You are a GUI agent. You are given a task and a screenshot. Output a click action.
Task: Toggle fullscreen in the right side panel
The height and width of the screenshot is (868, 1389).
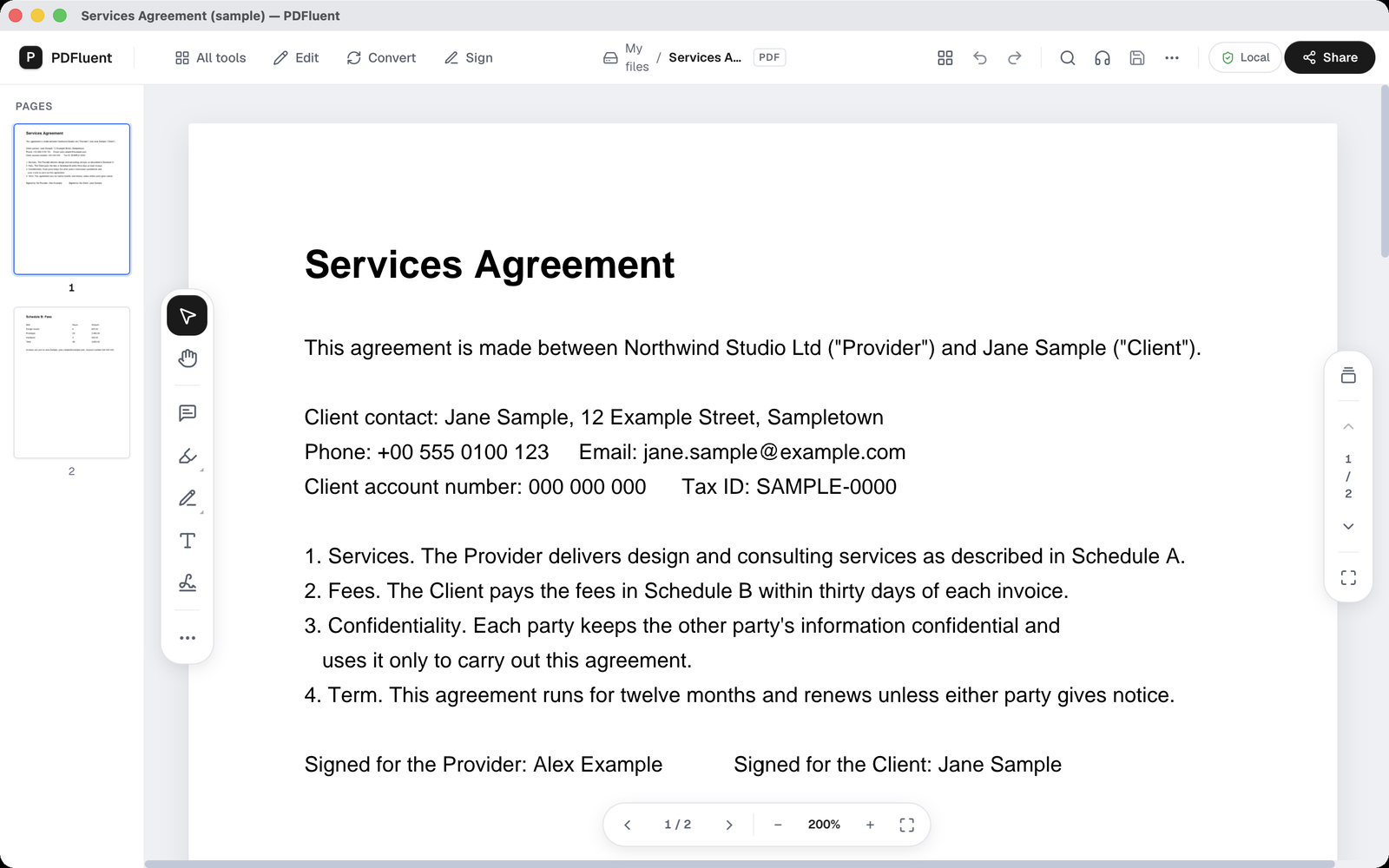(x=1348, y=577)
